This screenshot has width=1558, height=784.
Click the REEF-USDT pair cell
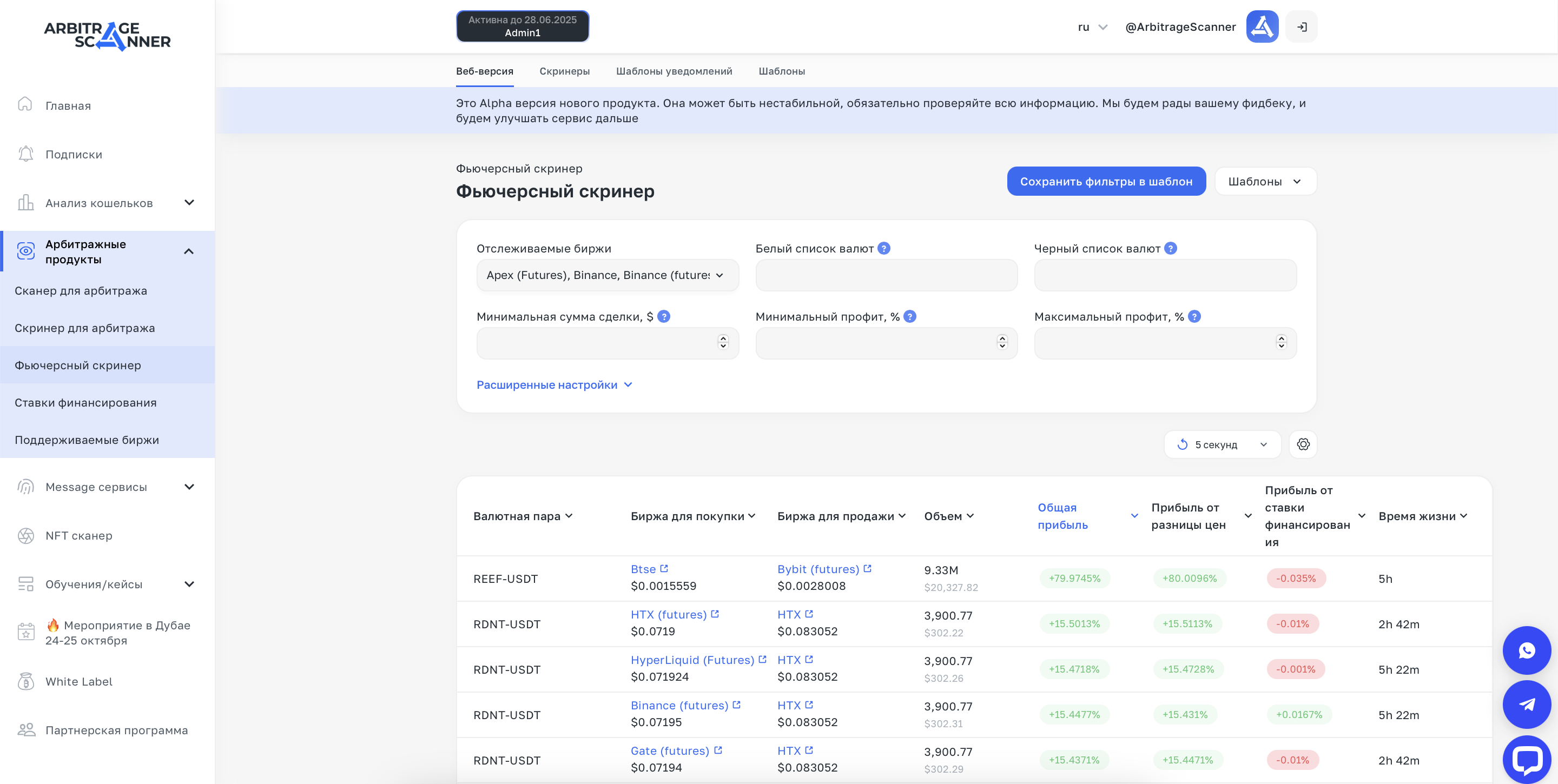pyautogui.click(x=505, y=579)
